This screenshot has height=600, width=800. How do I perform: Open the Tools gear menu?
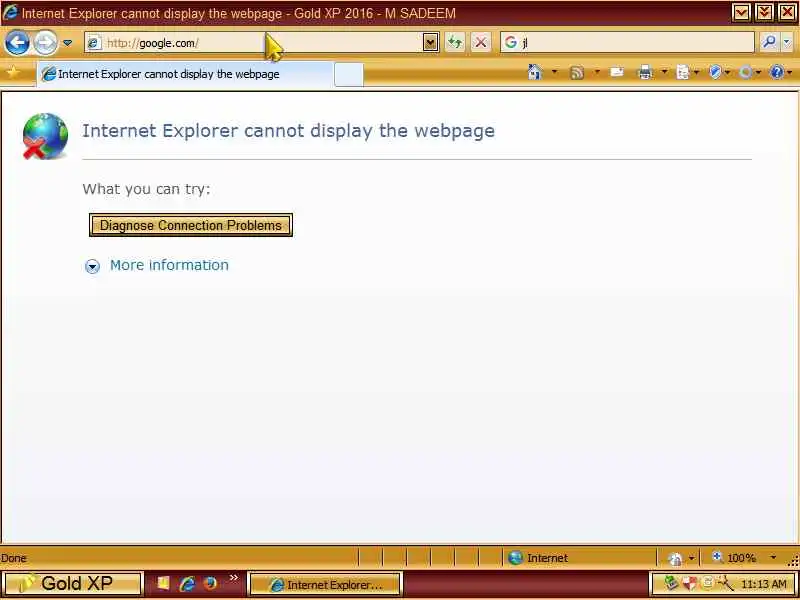coord(745,73)
